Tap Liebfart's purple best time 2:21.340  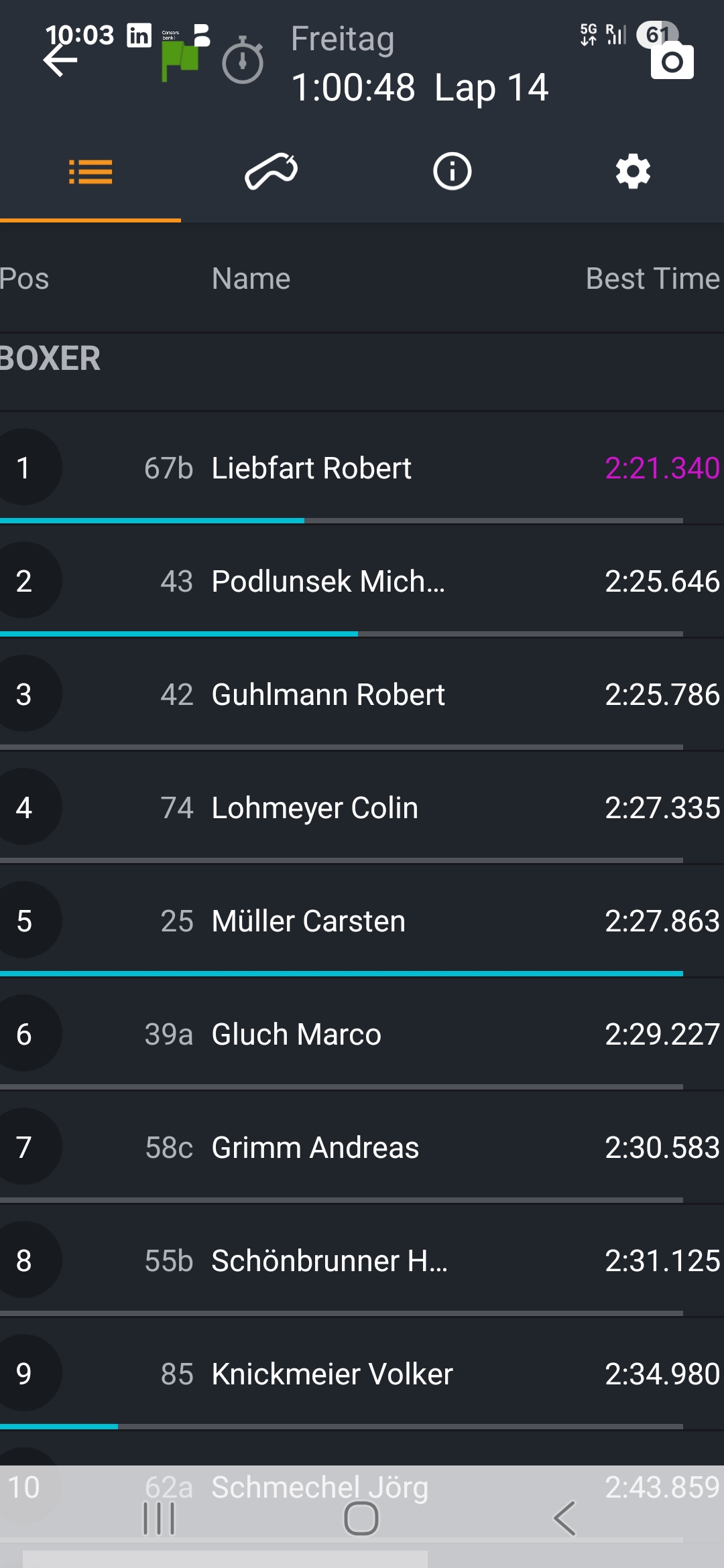pyautogui.click(x=662, y=468)
